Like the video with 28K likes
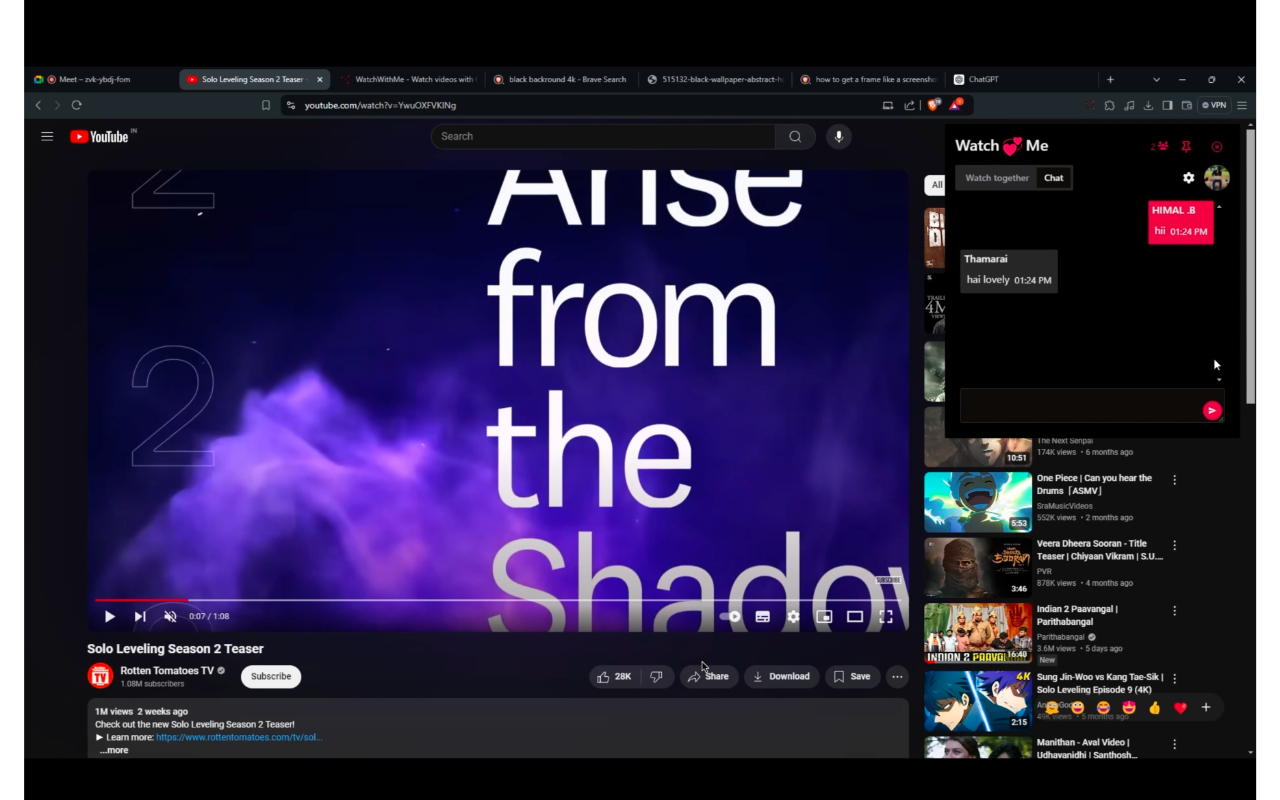This screenshot has width=1280, height=800. pos(614,677)
